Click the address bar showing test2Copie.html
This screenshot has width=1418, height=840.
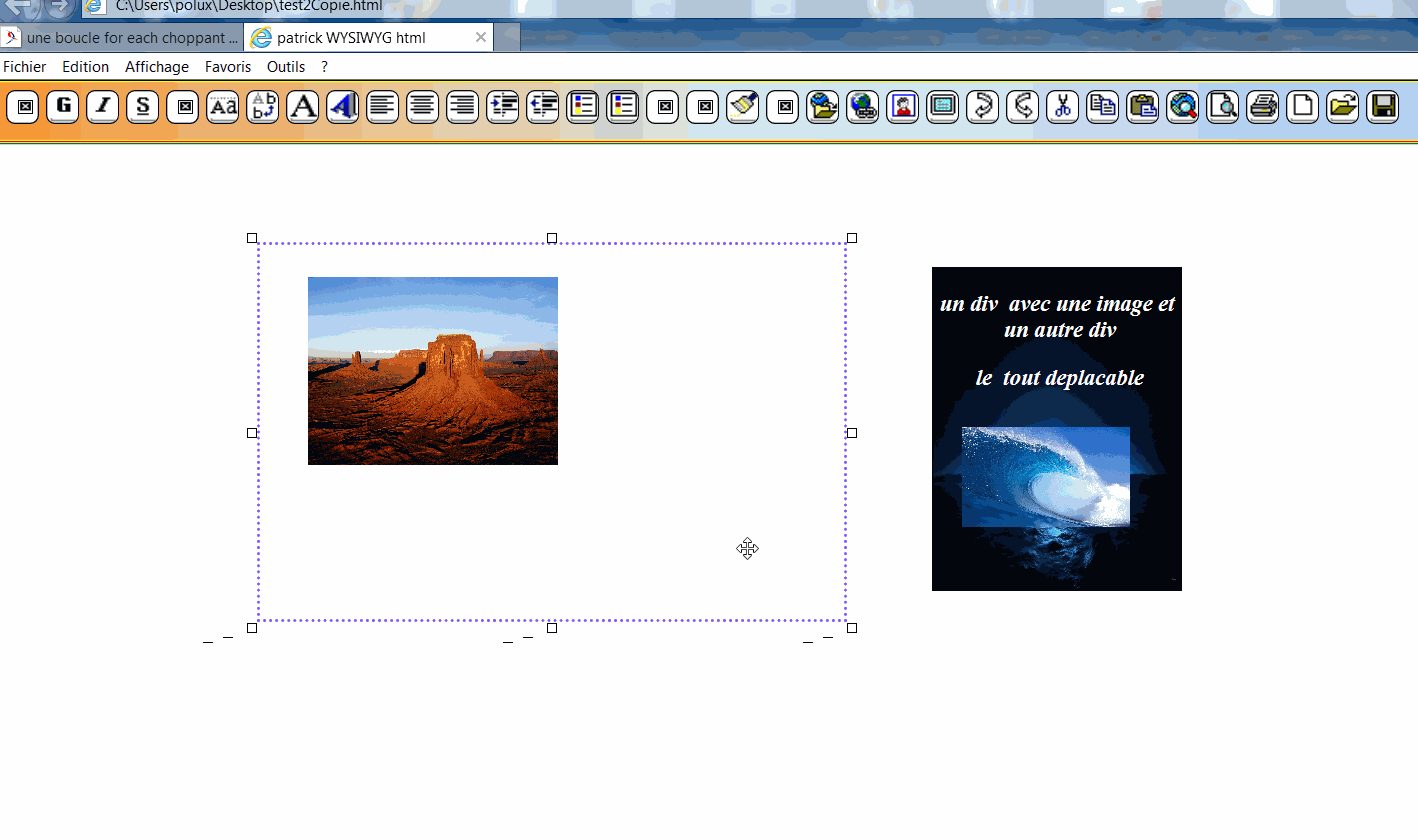[247, 6]
